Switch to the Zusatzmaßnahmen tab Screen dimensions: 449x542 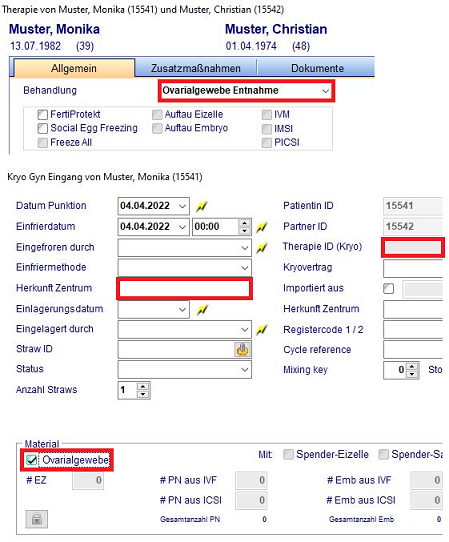coord(196,68)
